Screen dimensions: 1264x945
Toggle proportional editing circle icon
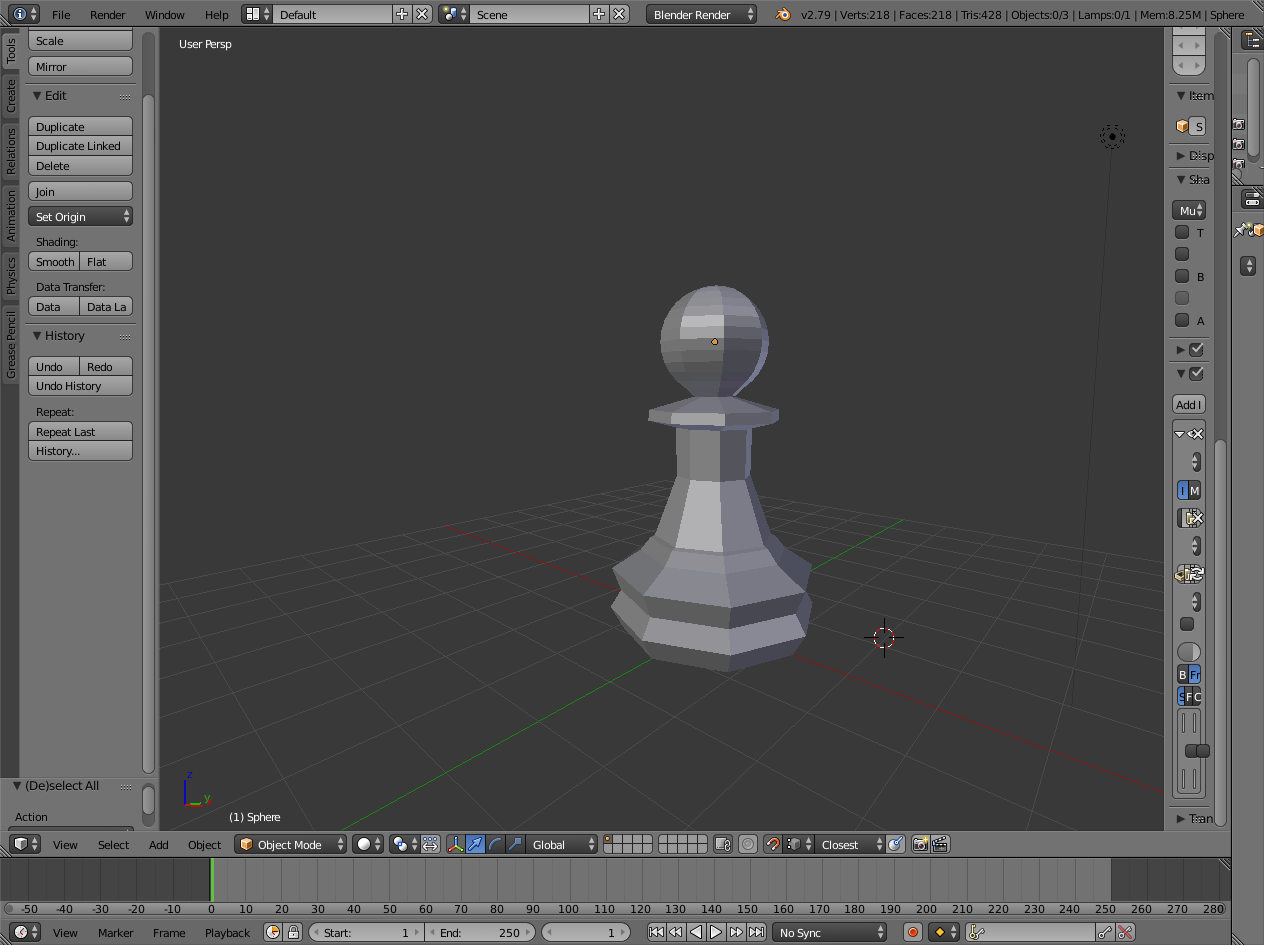point(747,845)
